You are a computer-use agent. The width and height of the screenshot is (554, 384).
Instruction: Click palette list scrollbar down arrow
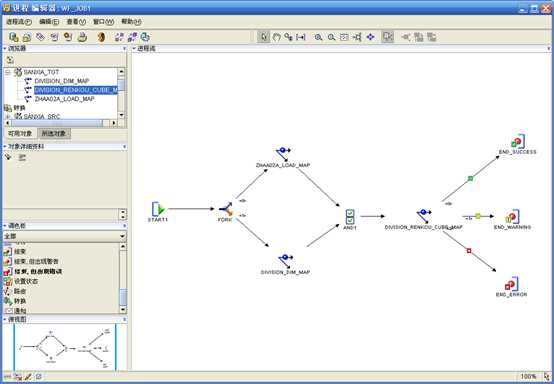coord(123,309)
